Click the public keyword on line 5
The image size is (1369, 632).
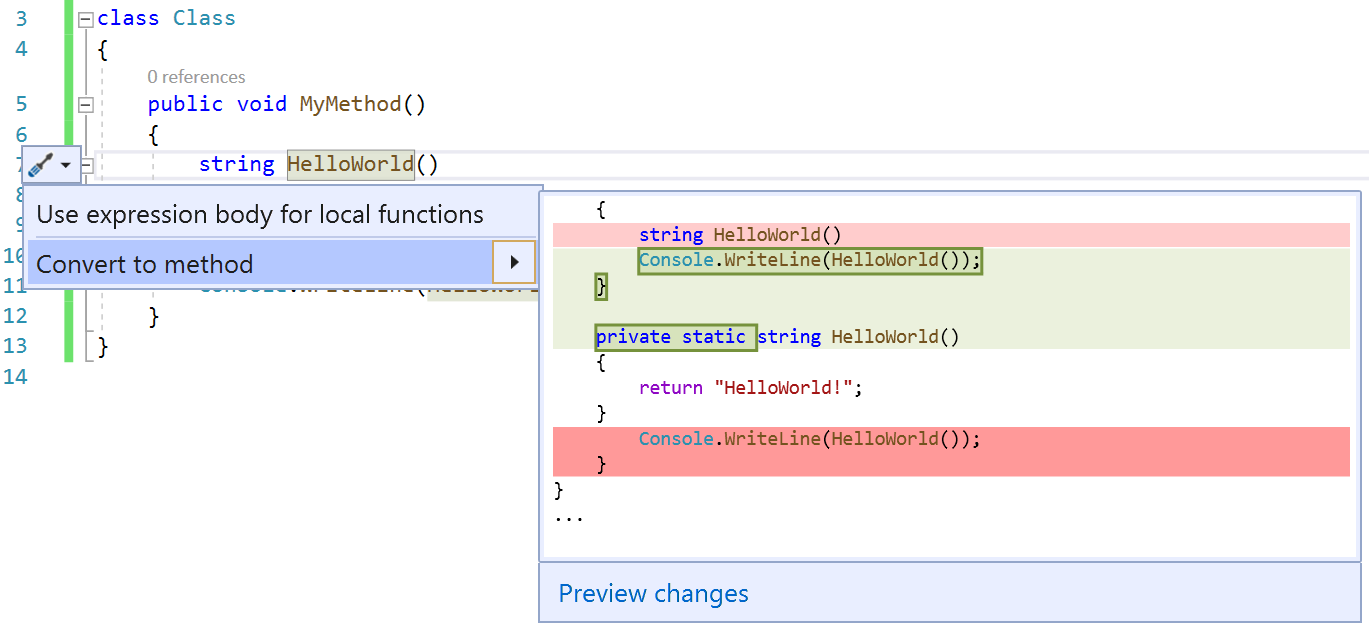point(185,103)
